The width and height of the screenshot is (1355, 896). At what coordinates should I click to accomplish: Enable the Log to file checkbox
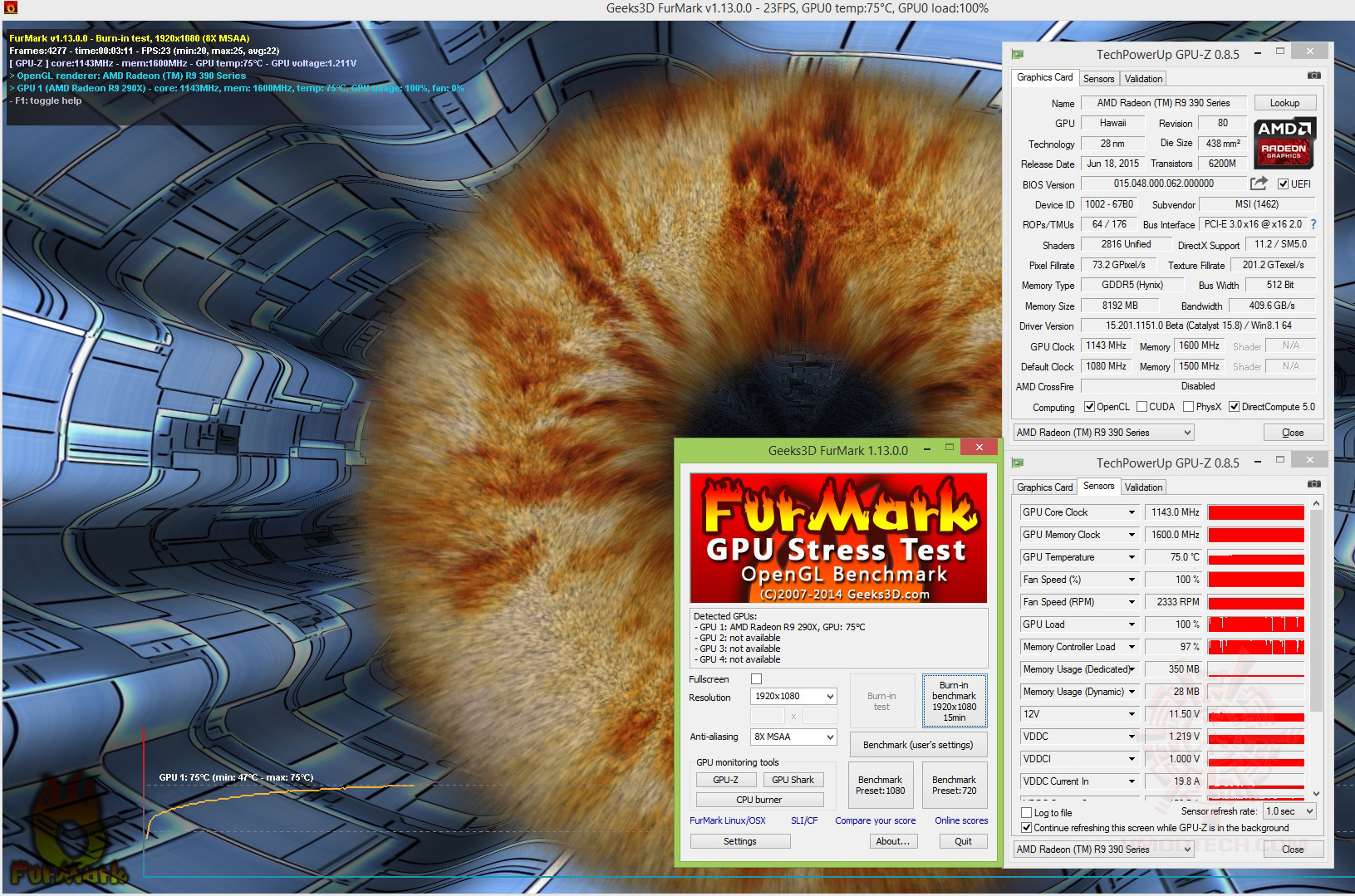click(1027, 813)
